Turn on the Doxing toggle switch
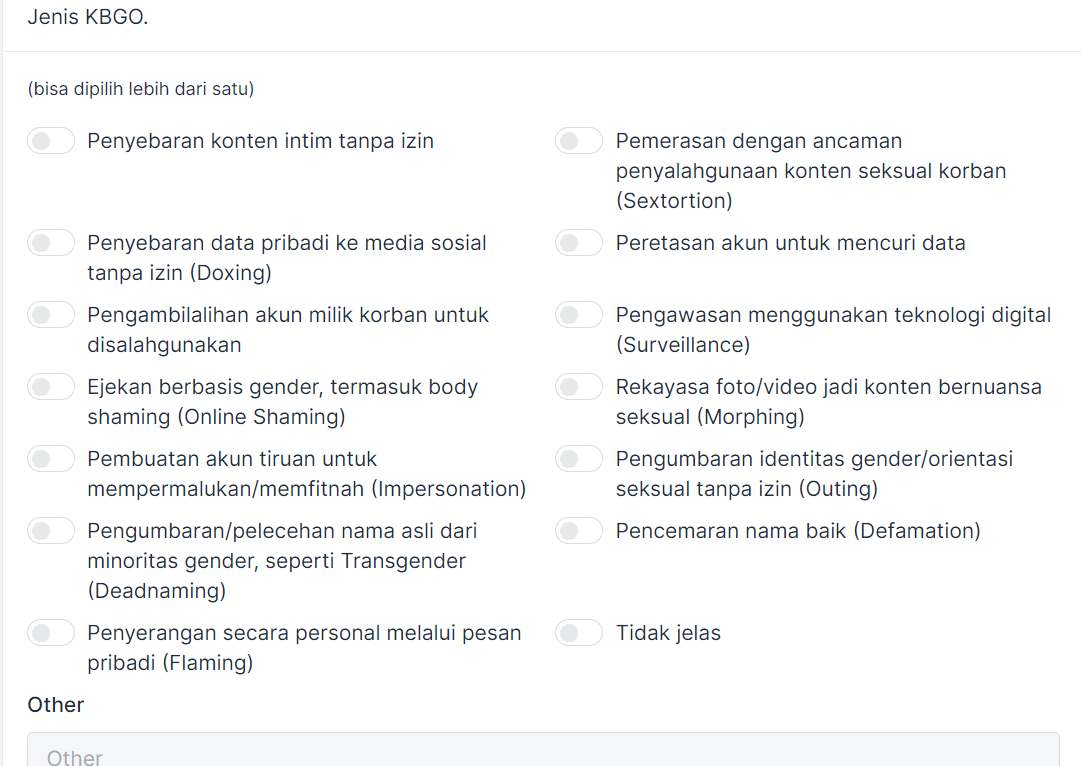This screenshot has width=1081, height=766. click(51, 243)
